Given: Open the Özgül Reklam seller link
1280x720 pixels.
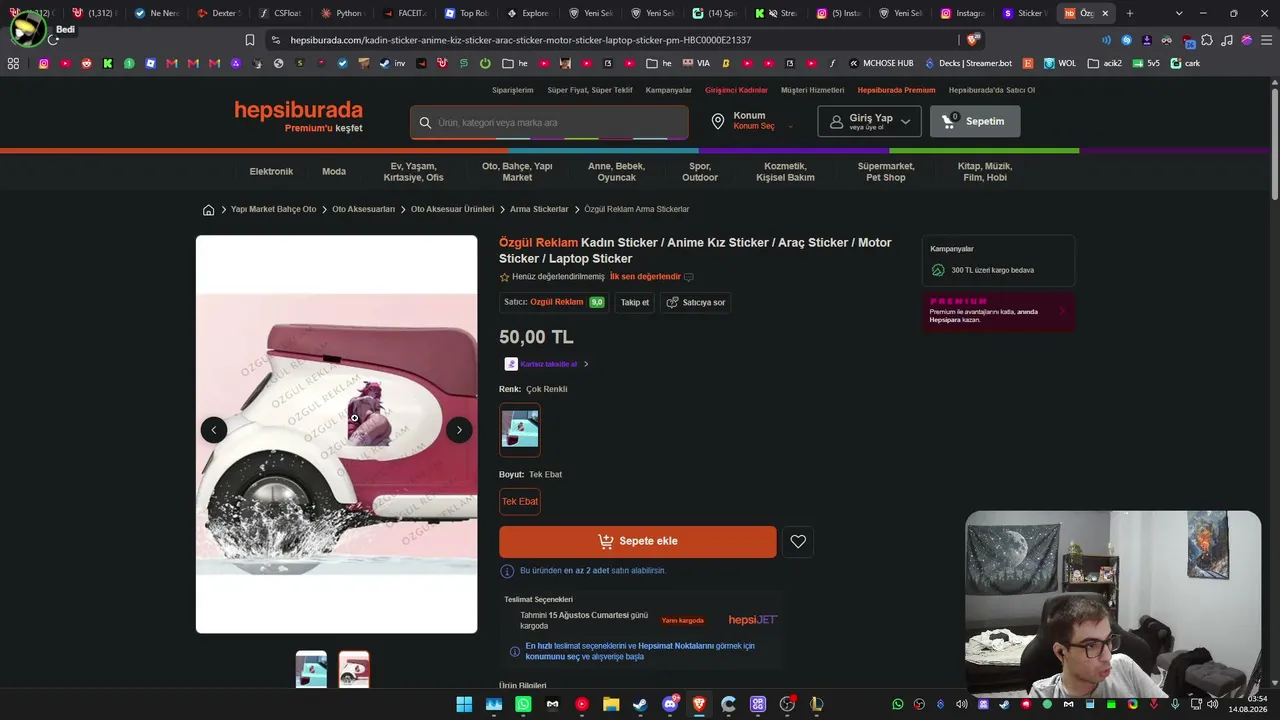Looking at the screenshot, I should click(x=556, y=302).
